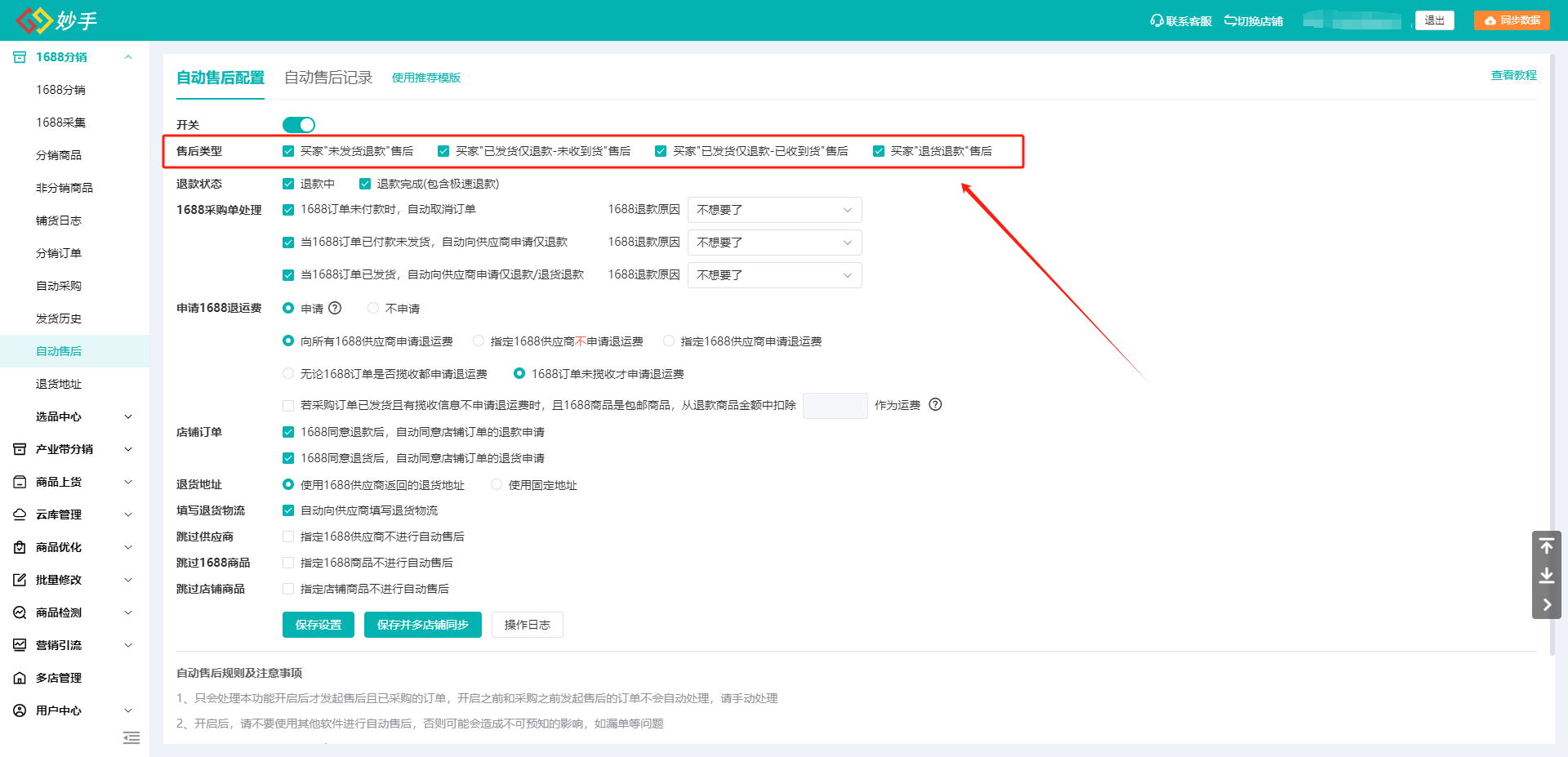Screen dimensions: 1568x757
Task: Click the 妙手 logo icon
Action: coord(34,20)
